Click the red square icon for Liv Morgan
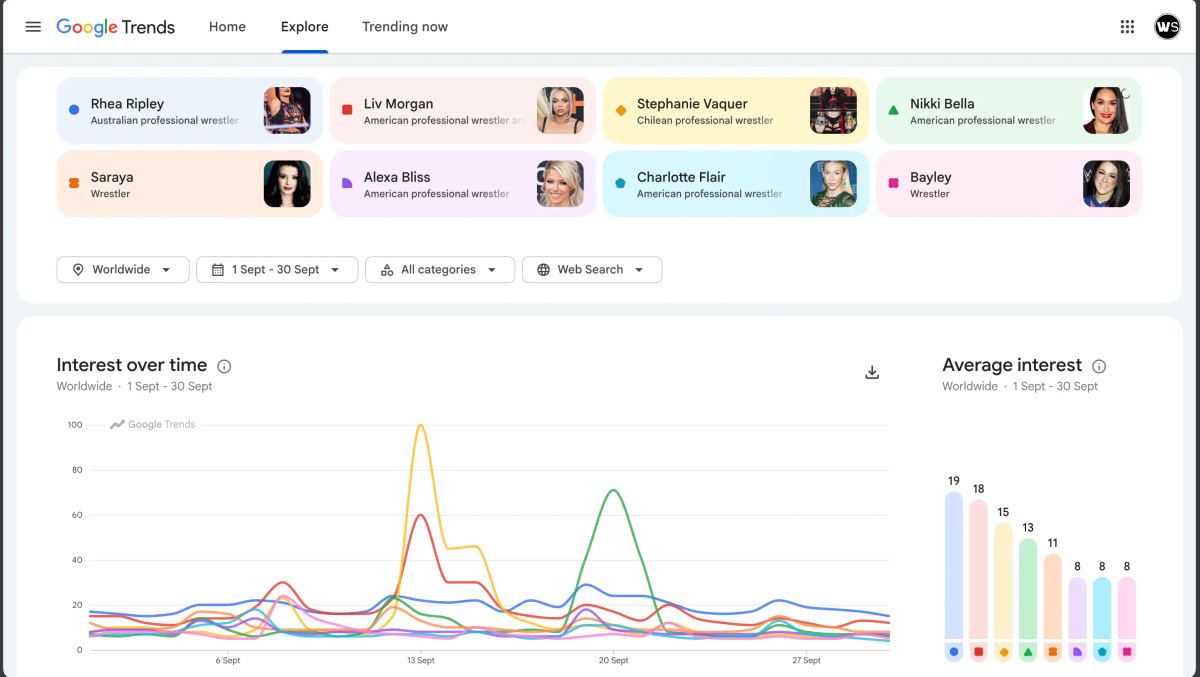The width and height of the screenshot is (1200, 677). point(347,110)
